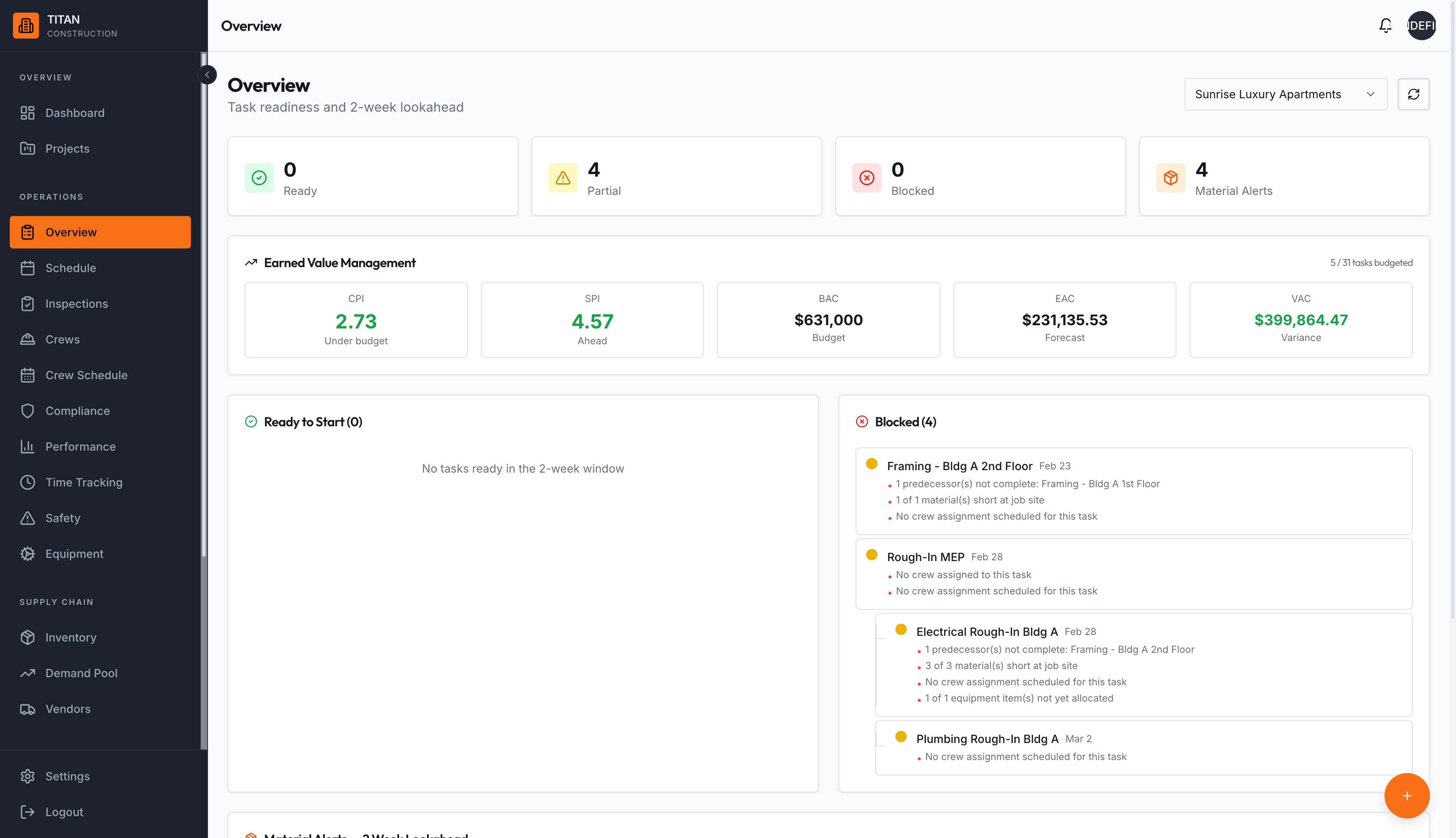Click the BAC $631,000 budget card
Viewport: 1456px width, 838px height.
[828, 320]
